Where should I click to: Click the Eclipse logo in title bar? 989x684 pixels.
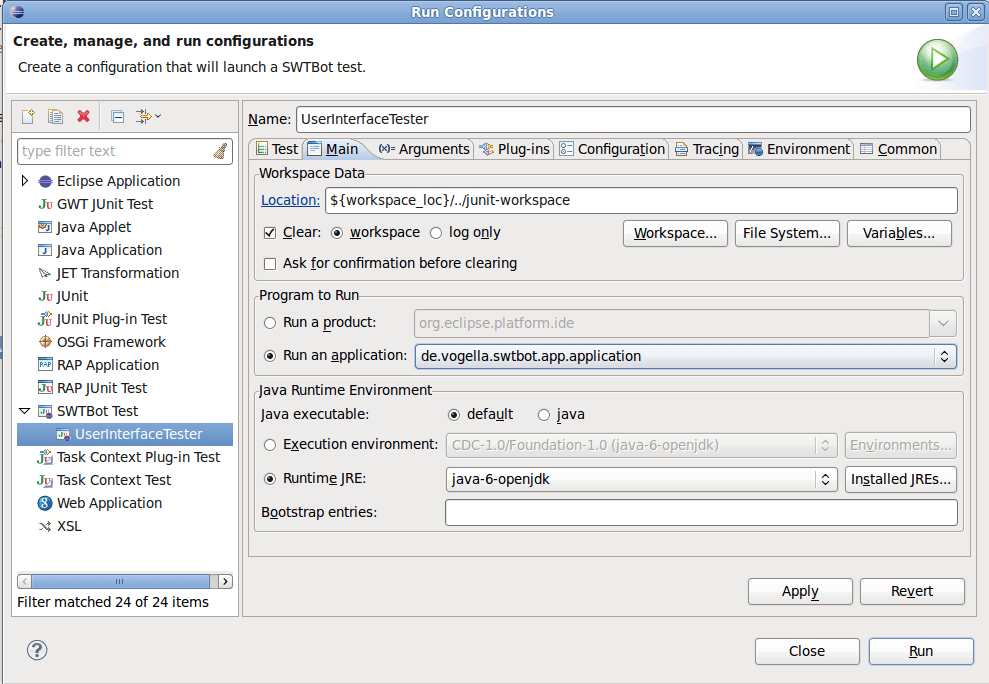pos(18,11)
